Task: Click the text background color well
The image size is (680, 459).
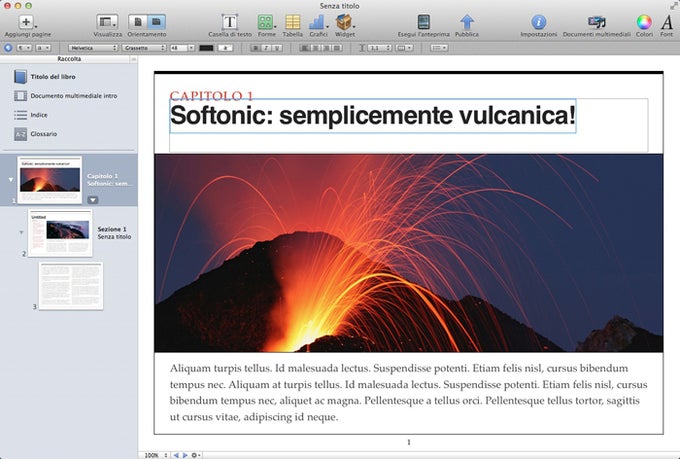Action: click(x=225, y=48)
